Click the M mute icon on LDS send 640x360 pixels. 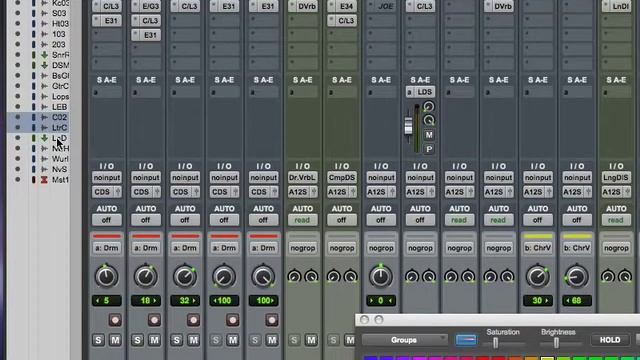pos(429,135)
